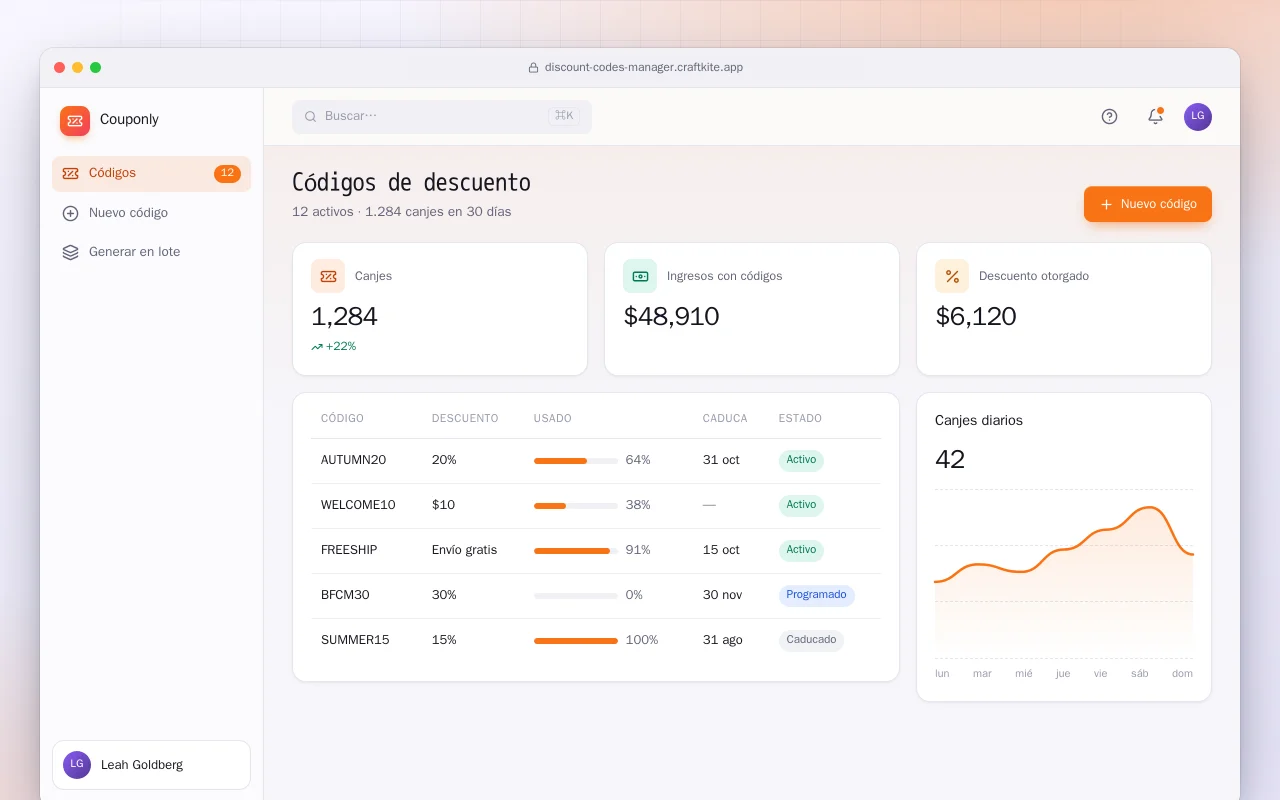
Task: Click the SUMMER15 usage progress bar
Action: pyautogui.click(x=576, y=641)
